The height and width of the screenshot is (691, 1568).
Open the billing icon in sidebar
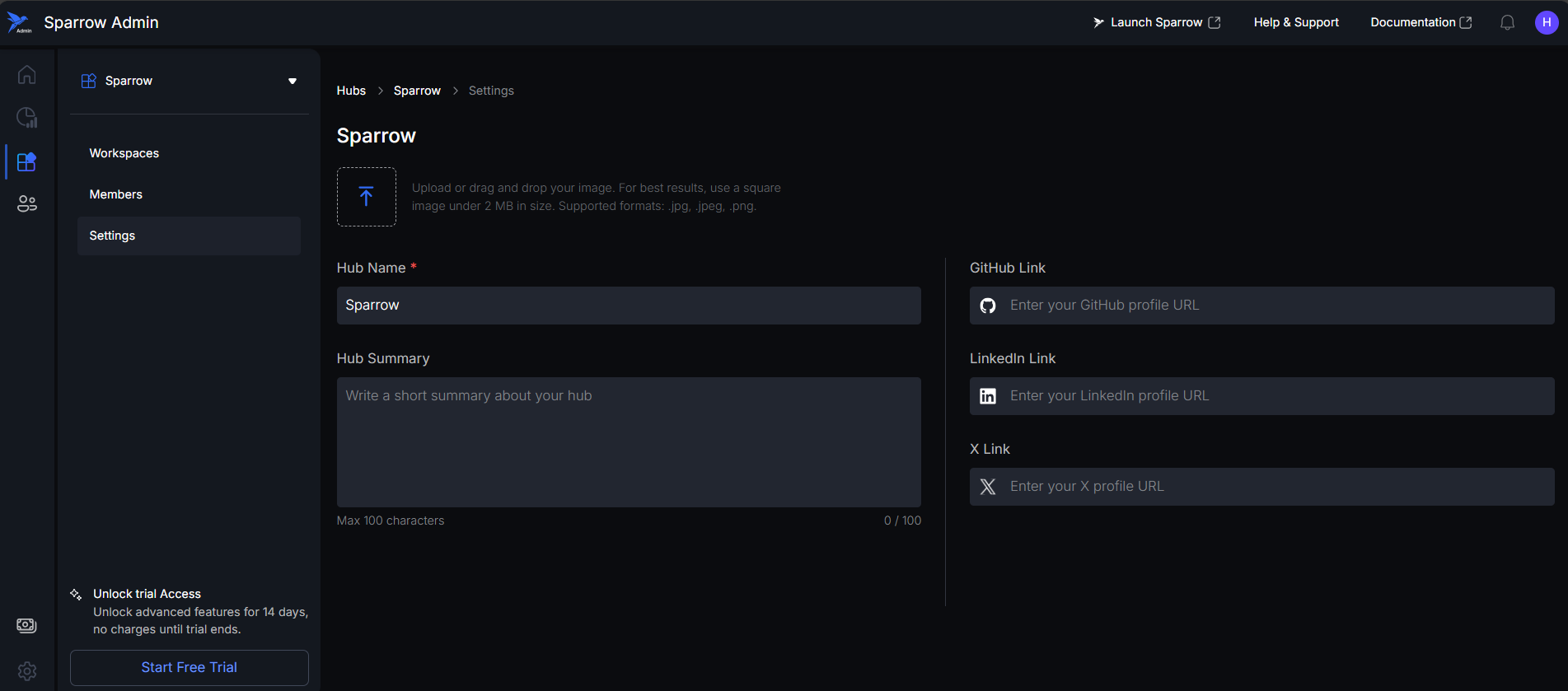point(26,626)
